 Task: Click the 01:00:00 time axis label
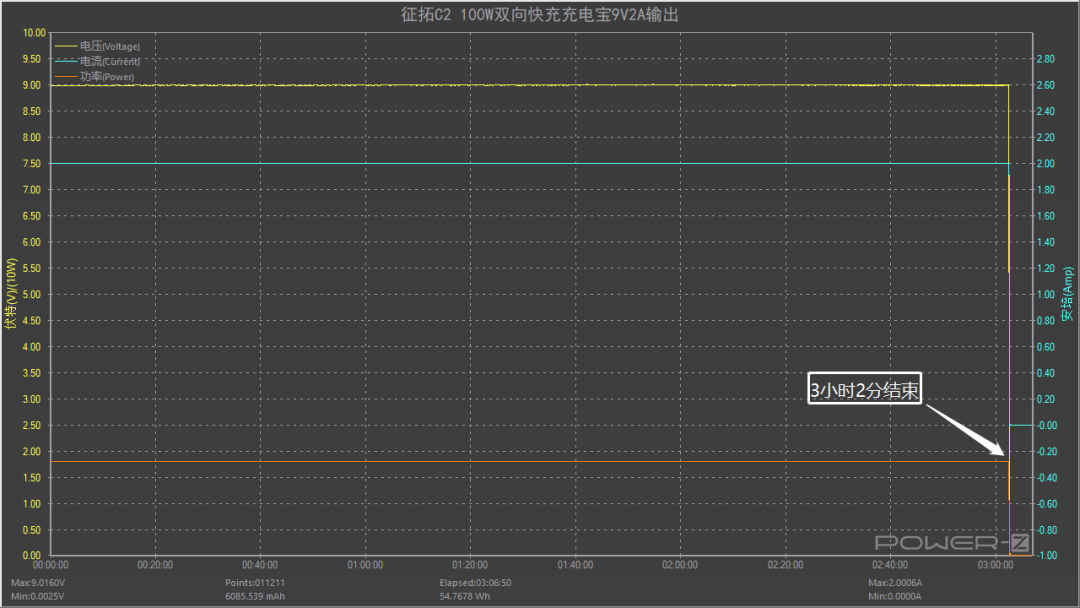pyautogui.click(x=365, y=565)
